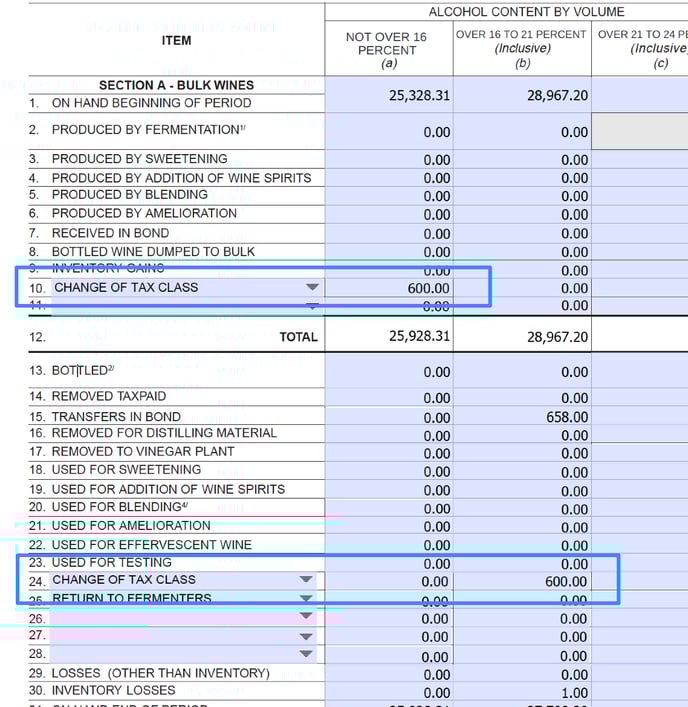Select the row 1 field showing 28,967.20
688x707 pixels.
point(522,95)
